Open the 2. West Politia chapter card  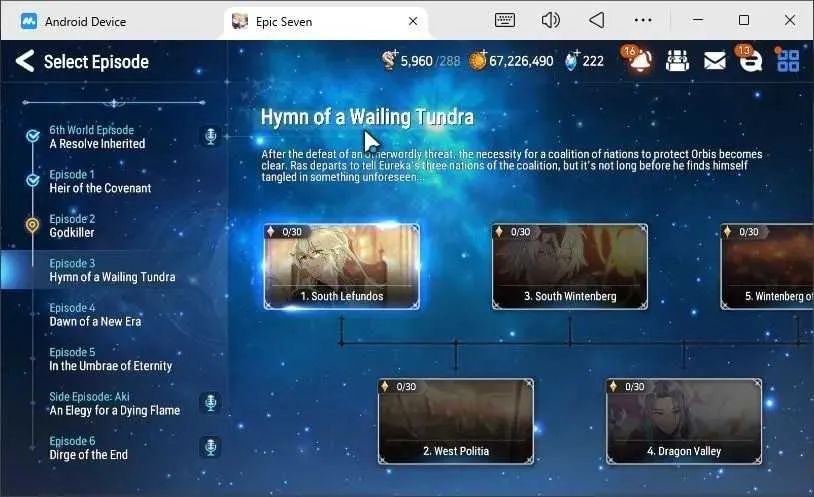tap(456, 421)
